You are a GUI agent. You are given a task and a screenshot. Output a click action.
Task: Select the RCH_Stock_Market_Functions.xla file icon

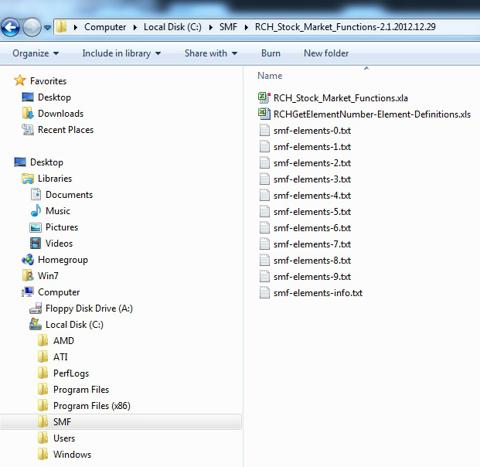pos(264,97)
